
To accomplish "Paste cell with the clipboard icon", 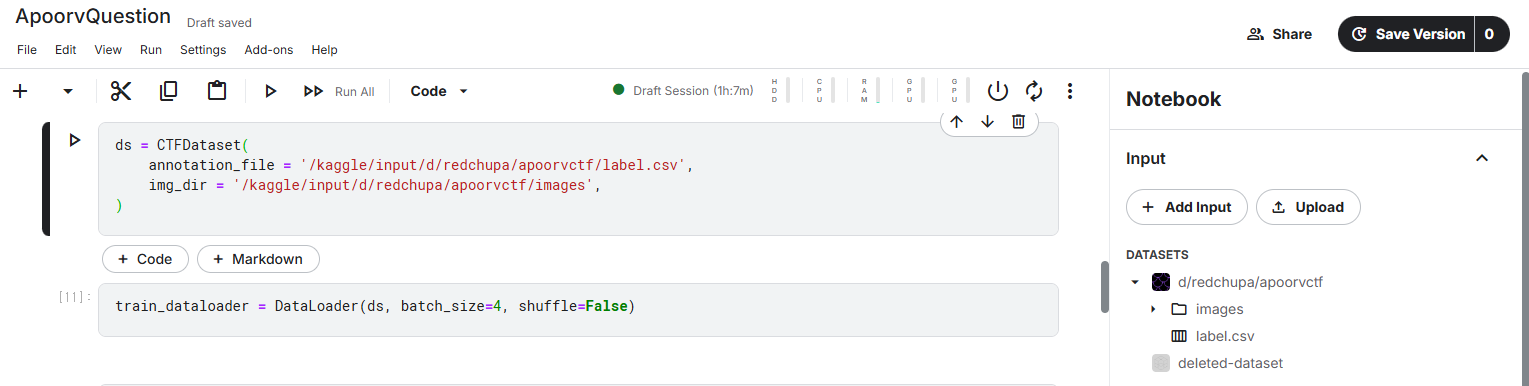I will point(217,91).
